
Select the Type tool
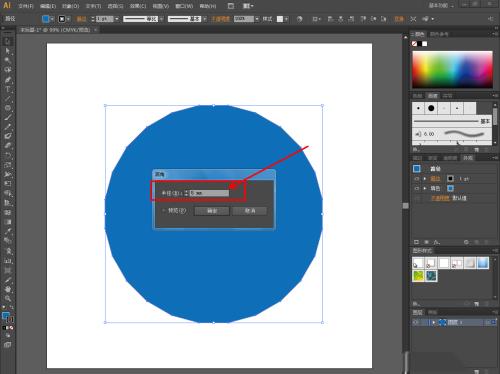coord(8,89)
